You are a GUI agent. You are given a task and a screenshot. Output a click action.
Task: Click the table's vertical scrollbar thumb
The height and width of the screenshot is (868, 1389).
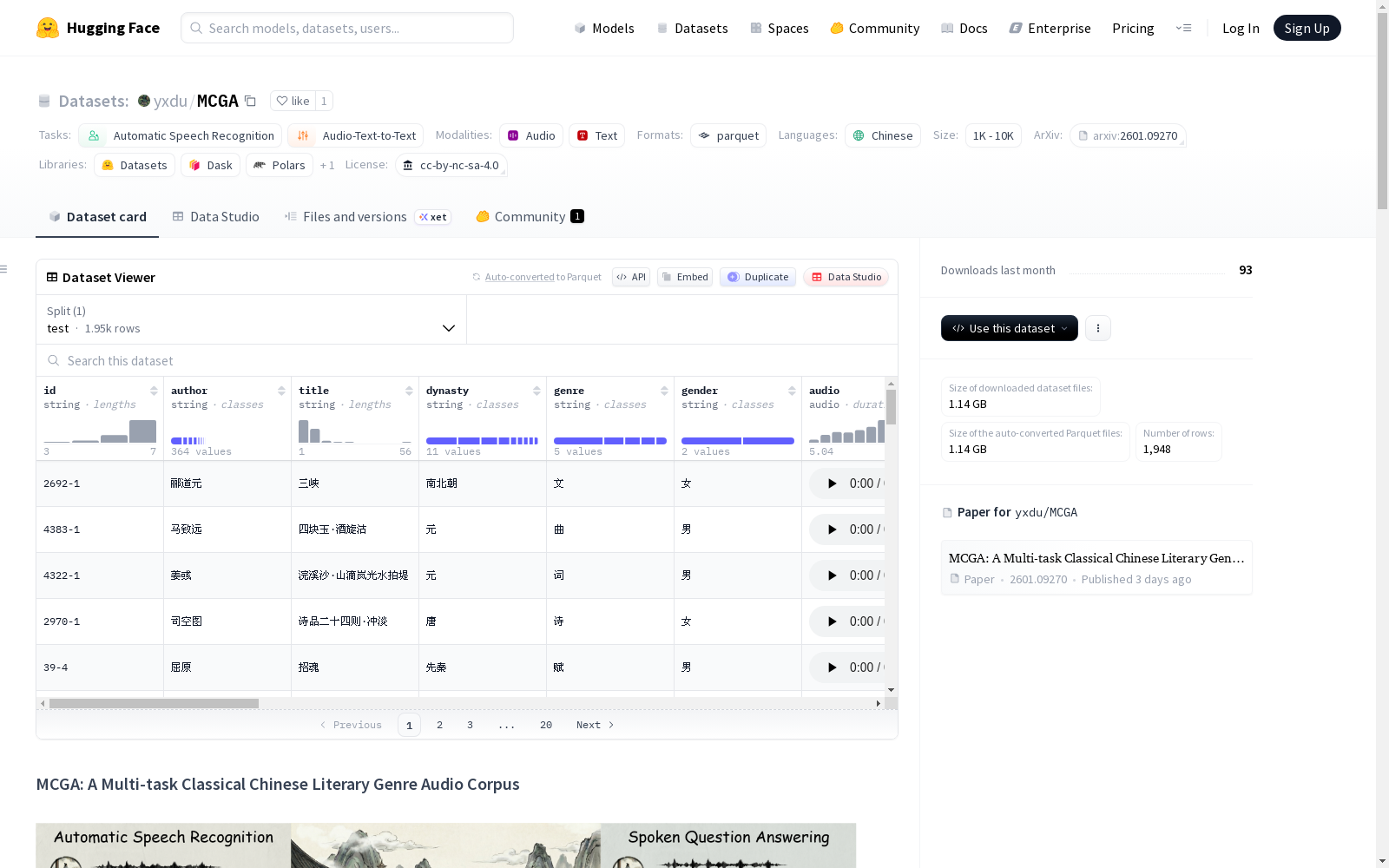[891, 407]
